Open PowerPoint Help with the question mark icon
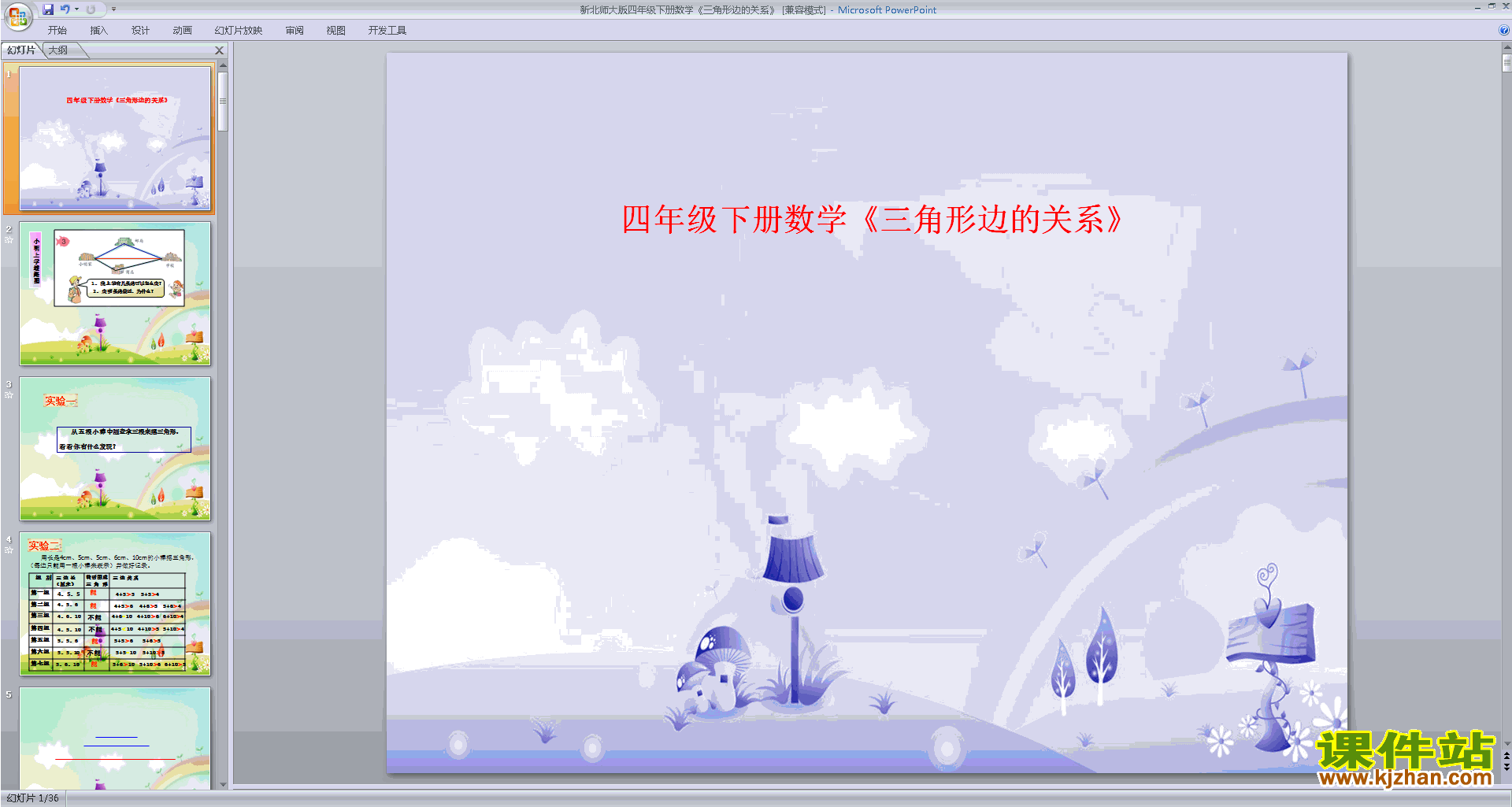 click(x=1503, y=30)
